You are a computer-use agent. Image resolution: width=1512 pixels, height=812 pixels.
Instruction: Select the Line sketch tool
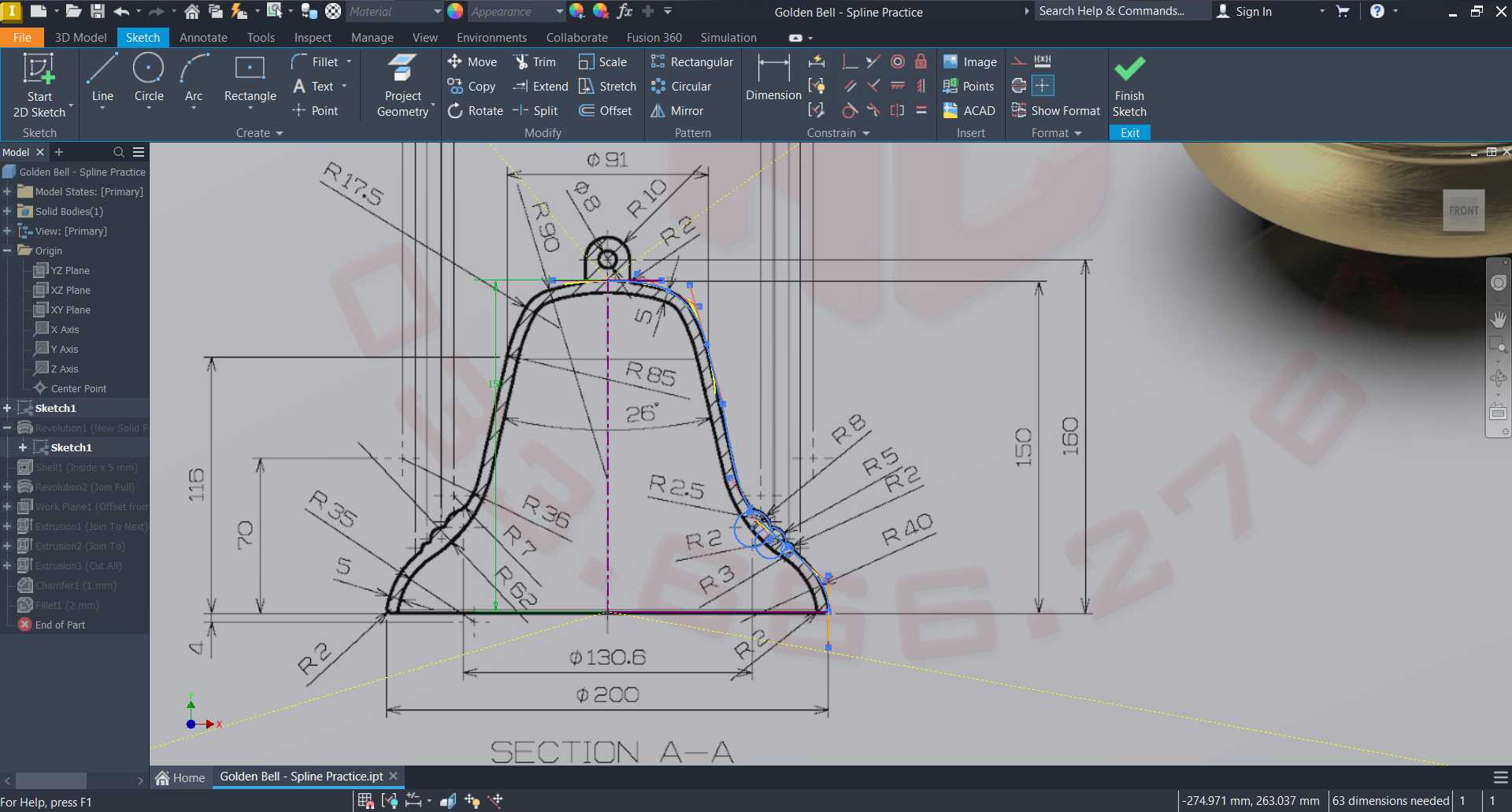coord(102,80)
